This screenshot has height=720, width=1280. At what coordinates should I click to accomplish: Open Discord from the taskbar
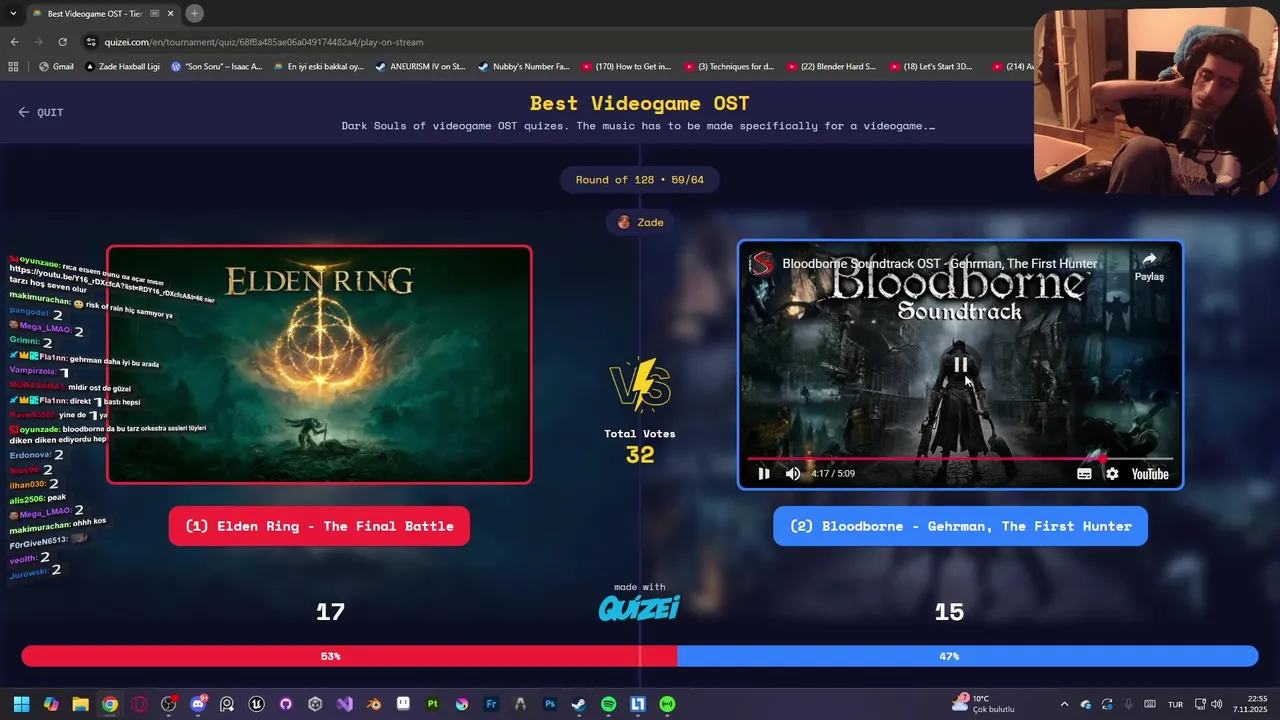pos(198,704)
